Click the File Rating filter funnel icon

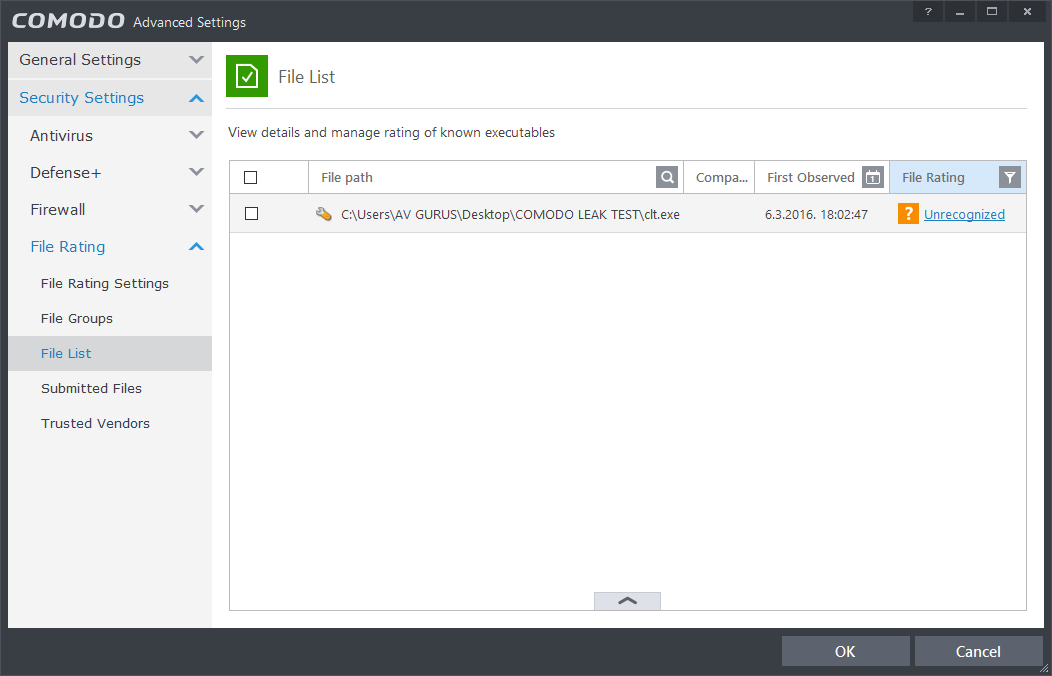click(x=1010, y=177)
